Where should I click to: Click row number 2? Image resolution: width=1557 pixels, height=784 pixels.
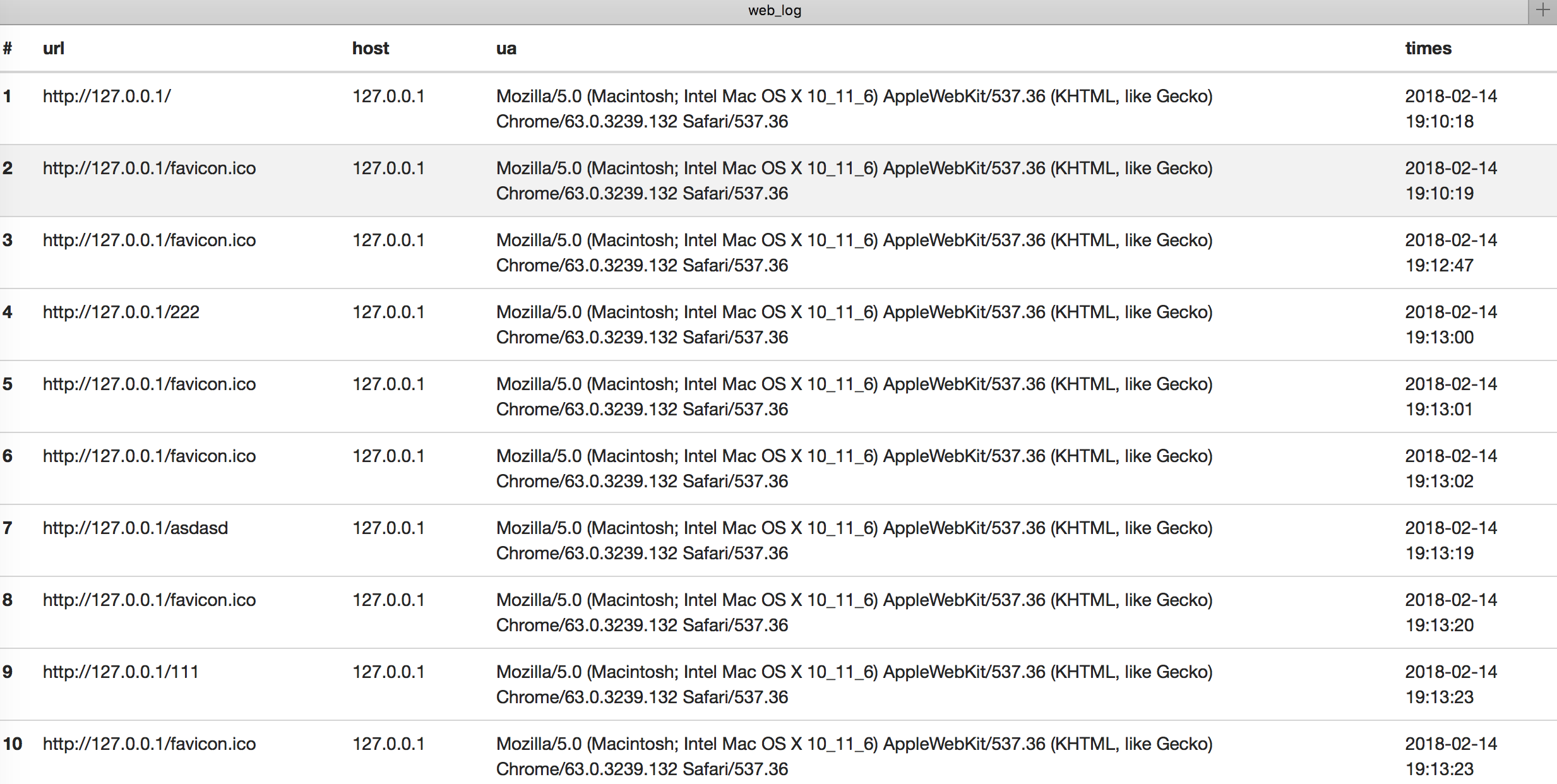pyautogui.click(x=8, y=169)
